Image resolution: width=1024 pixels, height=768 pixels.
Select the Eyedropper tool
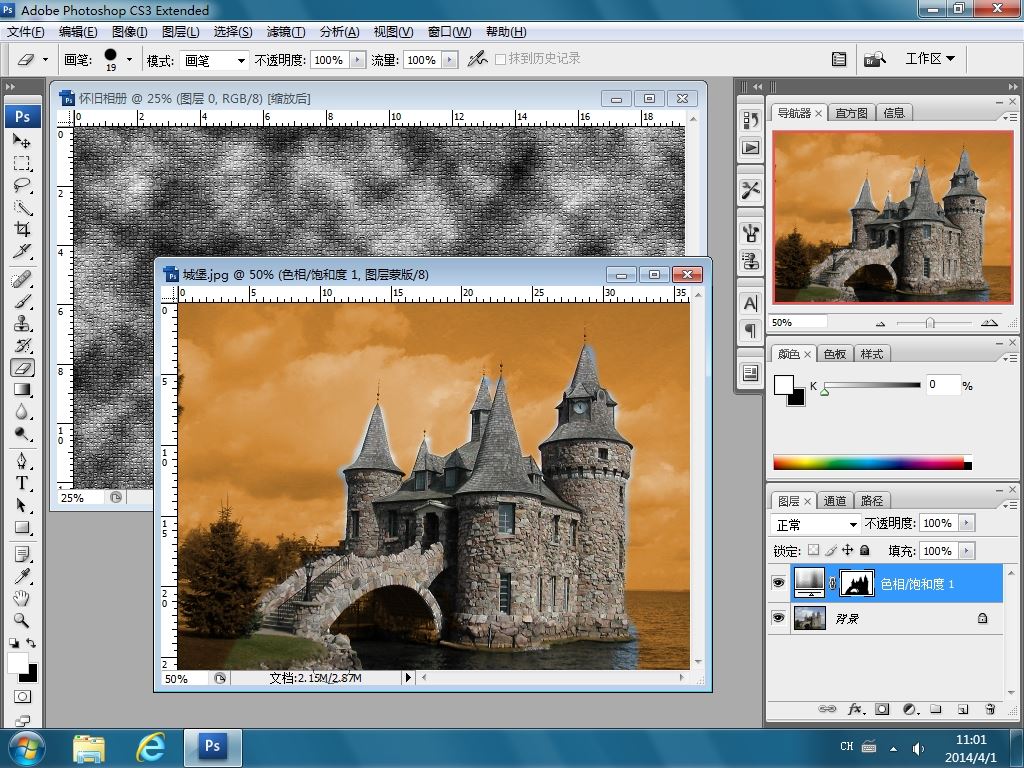22,577
